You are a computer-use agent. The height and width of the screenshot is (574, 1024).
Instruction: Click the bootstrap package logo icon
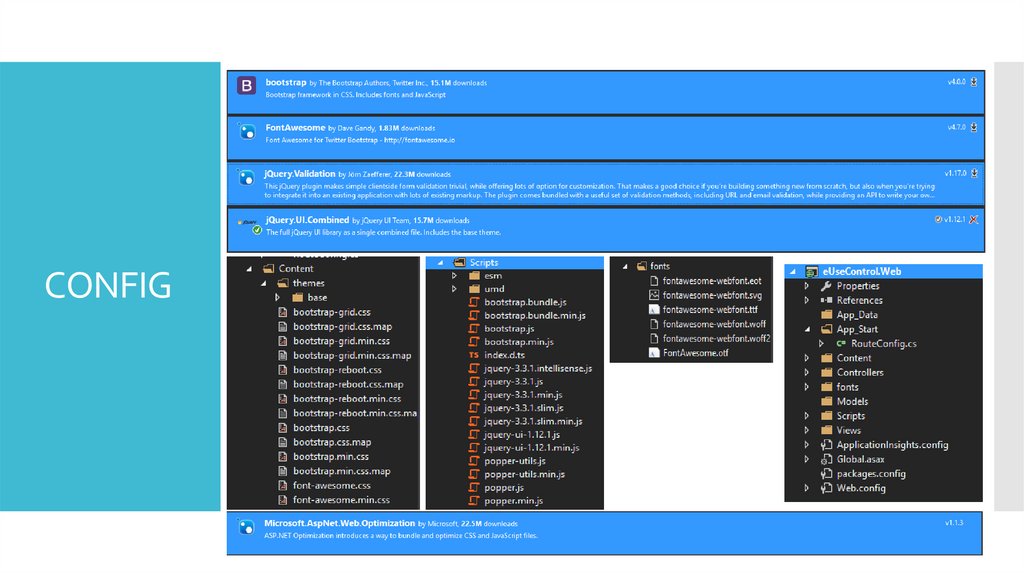point(246,86)
